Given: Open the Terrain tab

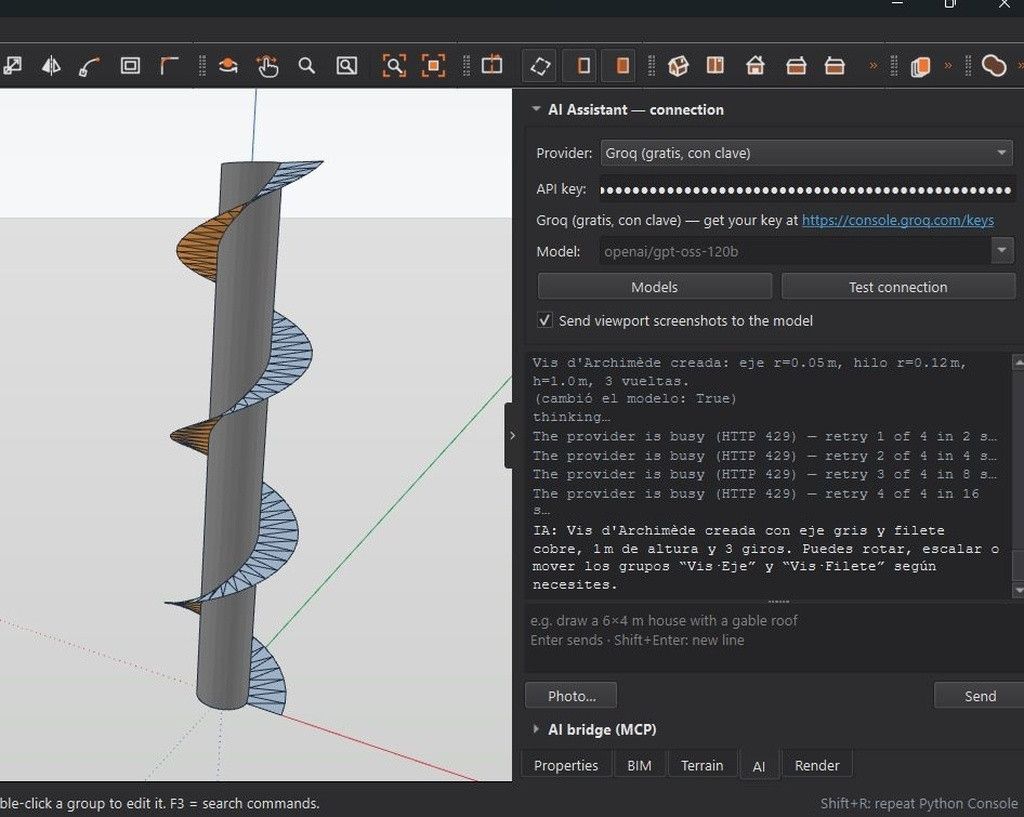Looking at the screenshot, I should 701,765.
